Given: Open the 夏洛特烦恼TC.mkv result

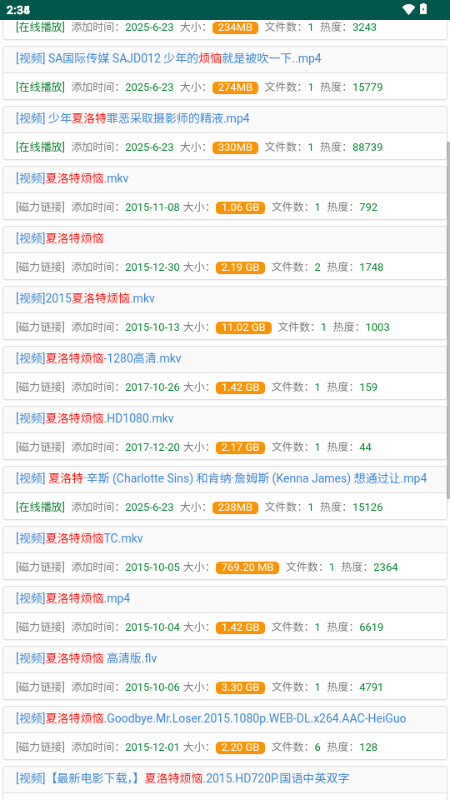Looking at the screenshot, I should (79, 538).
